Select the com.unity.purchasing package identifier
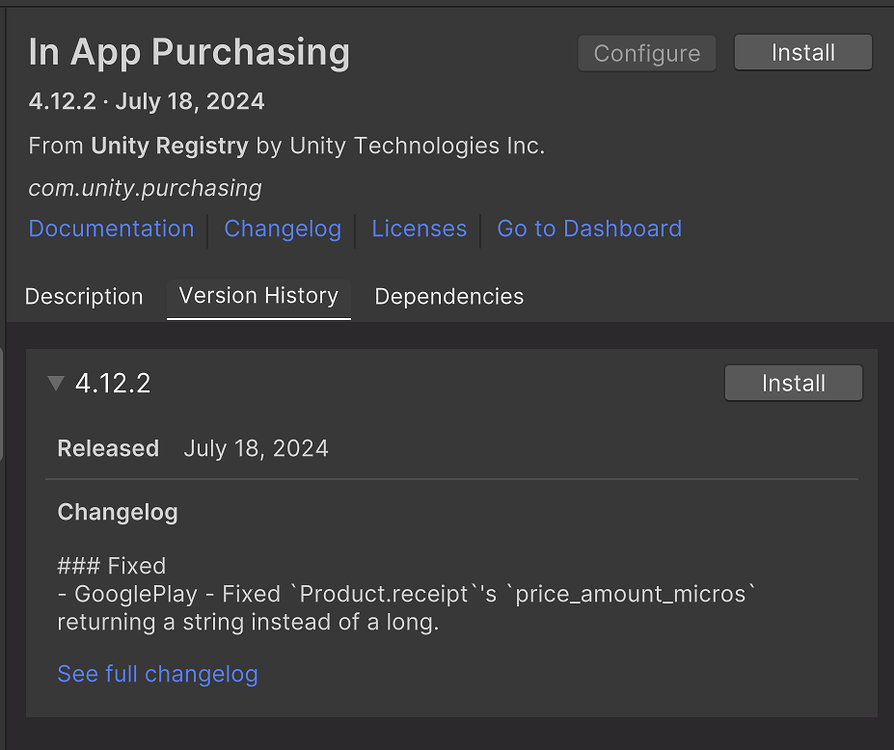The height and width of the screenshot is (750, 894). tap(145, 188)
